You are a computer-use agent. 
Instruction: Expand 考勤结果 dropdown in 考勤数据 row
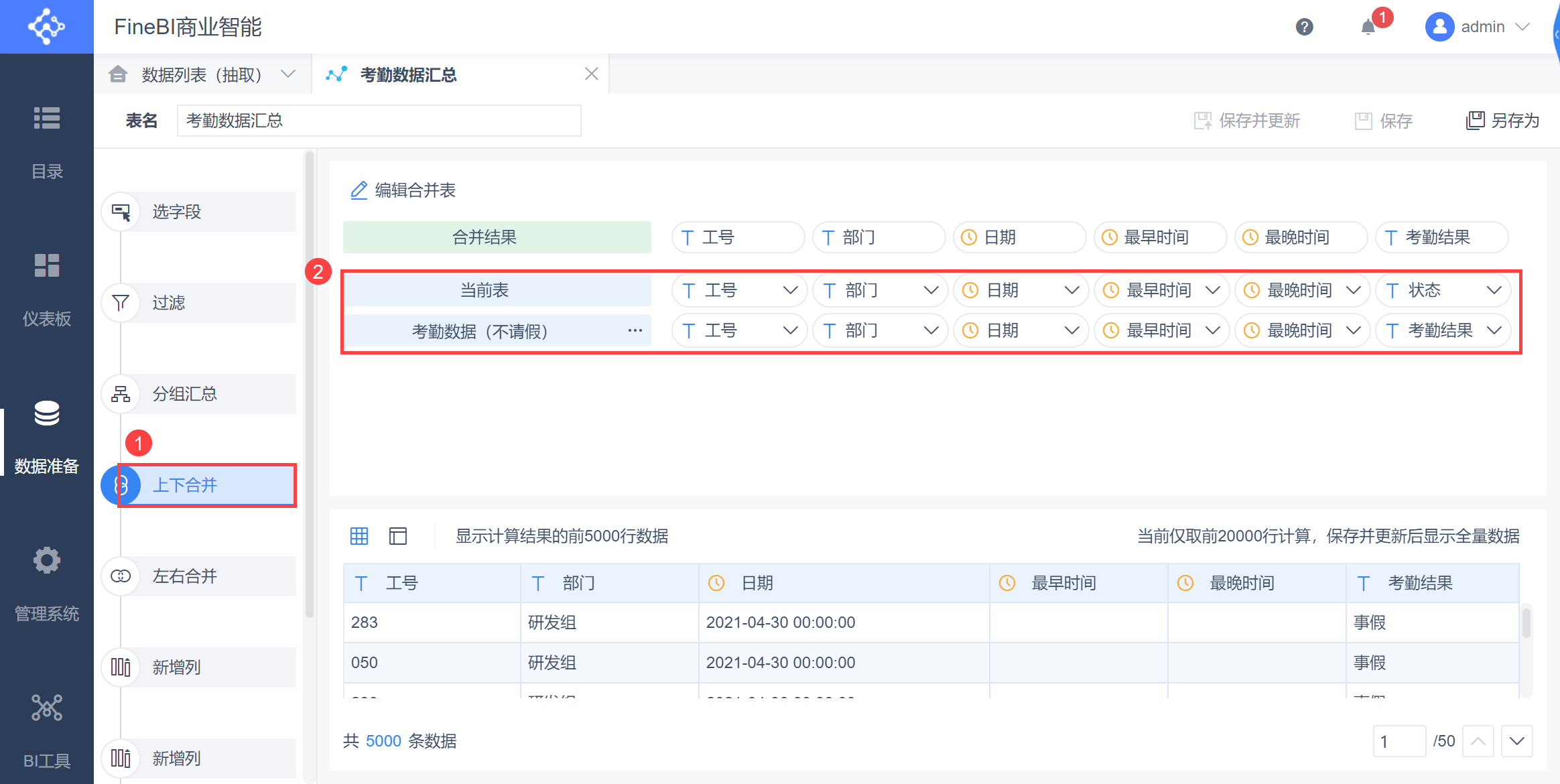[x=1494, y=330]
